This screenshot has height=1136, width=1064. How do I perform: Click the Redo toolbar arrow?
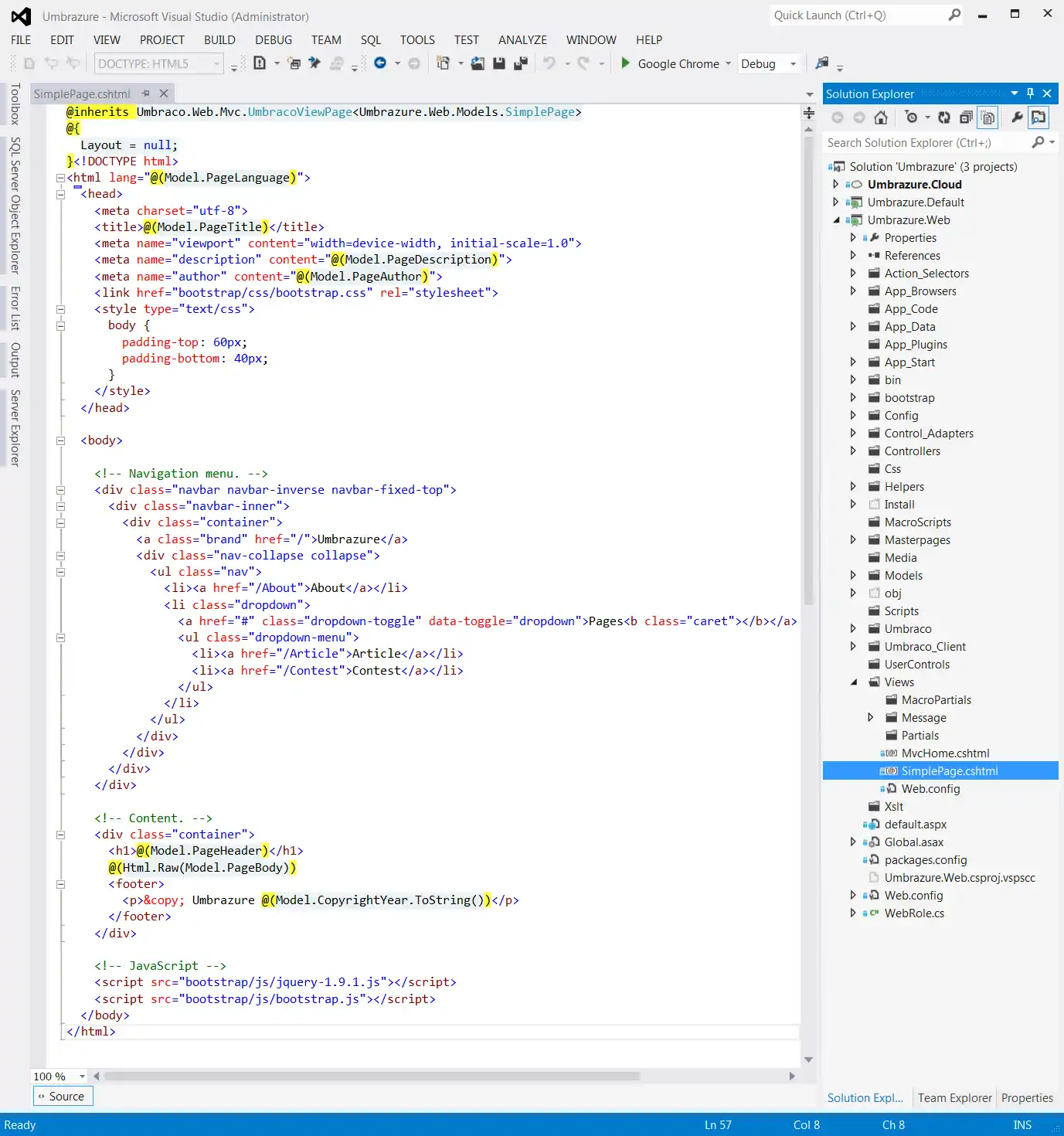(583, 63)
